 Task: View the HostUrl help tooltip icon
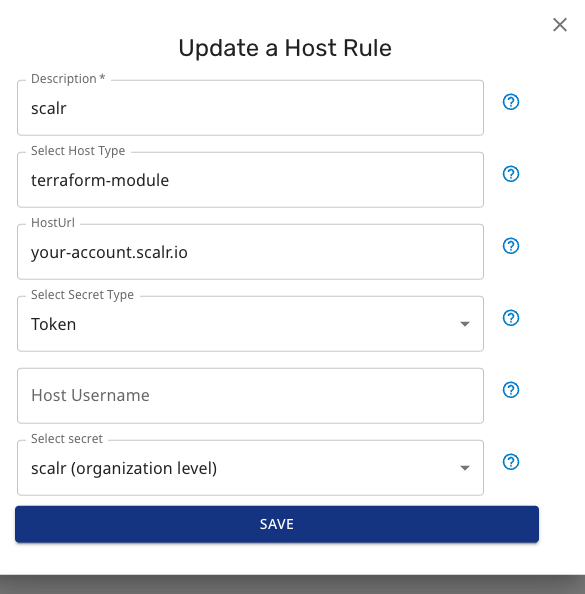(x=511, y=246)
